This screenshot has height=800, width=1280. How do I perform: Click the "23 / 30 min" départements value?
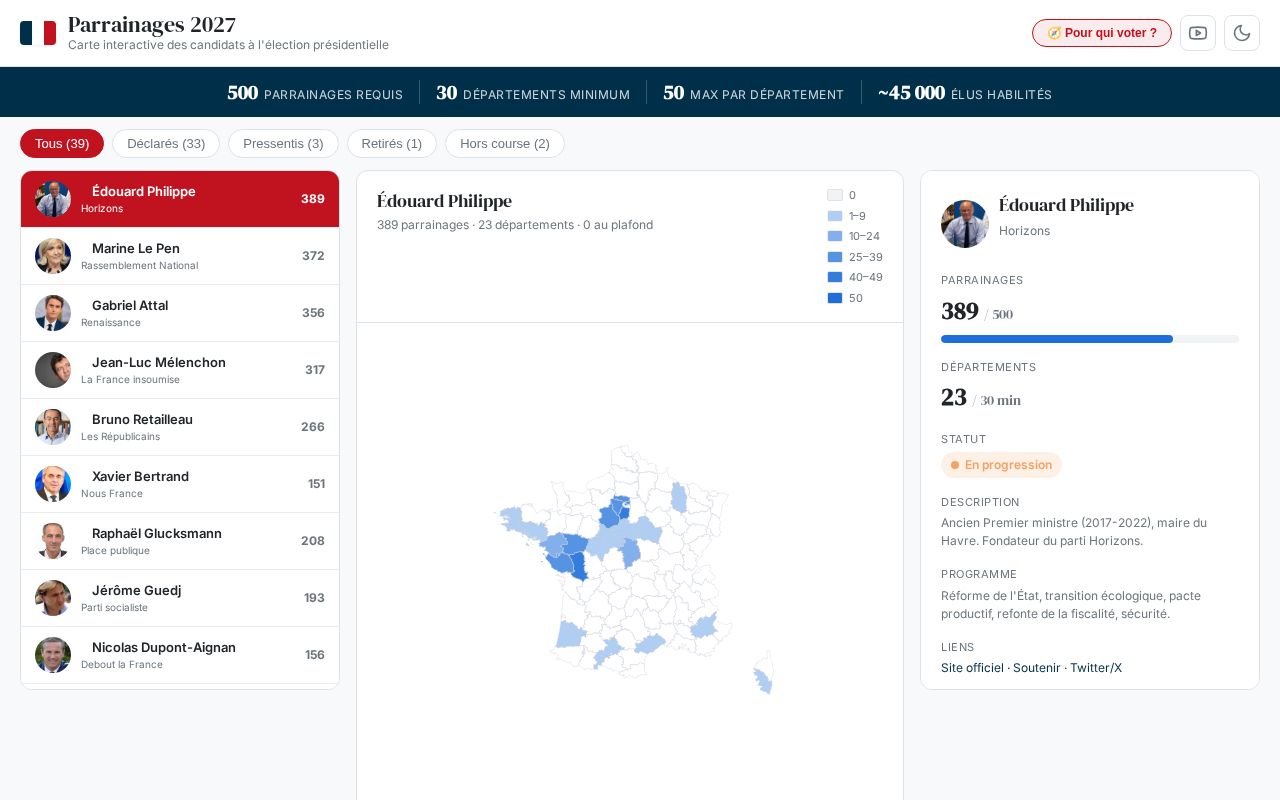tap(981, 398)
